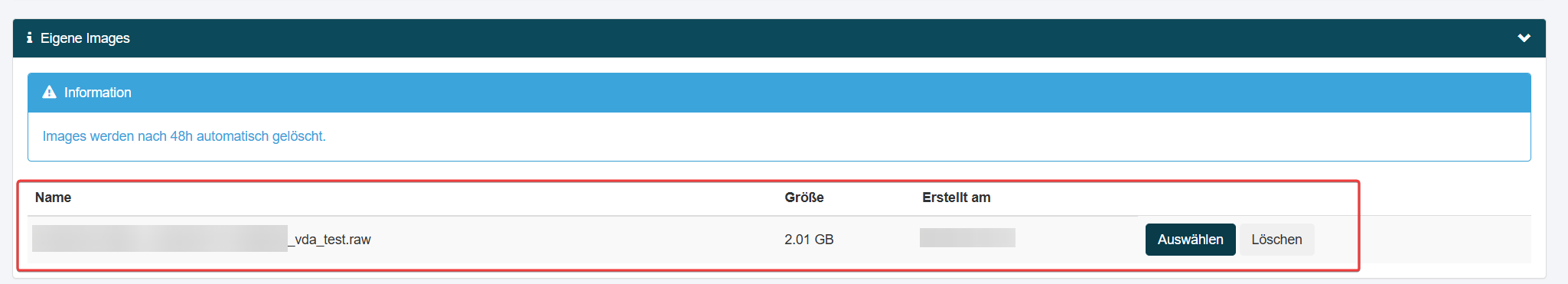1568x284 pixels.
Task: Click the dark Eigene Images header bar
Action: tap(779, 38)
